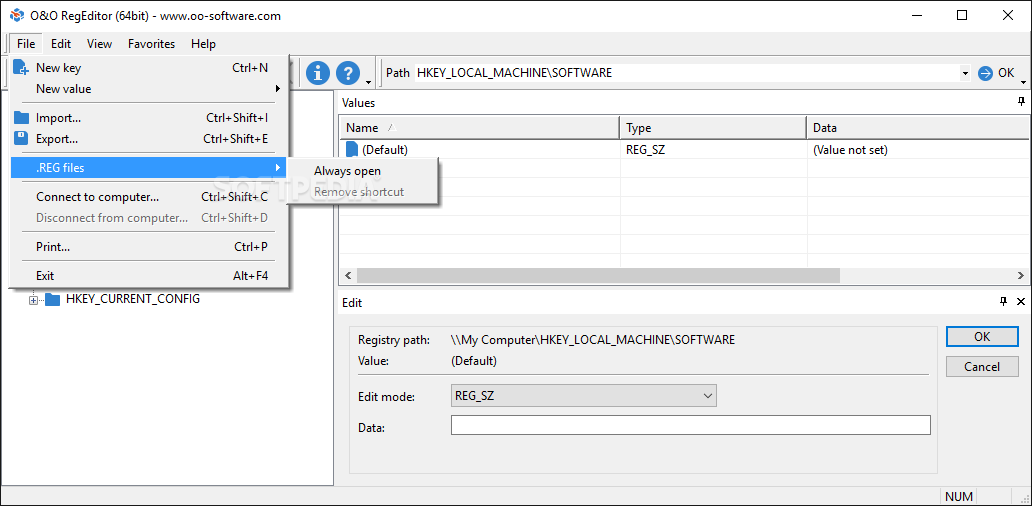The height and width of the screenshot is (506, 1032).
Task: Close the Edit panel with X icon
Action: coord(1021,301)
